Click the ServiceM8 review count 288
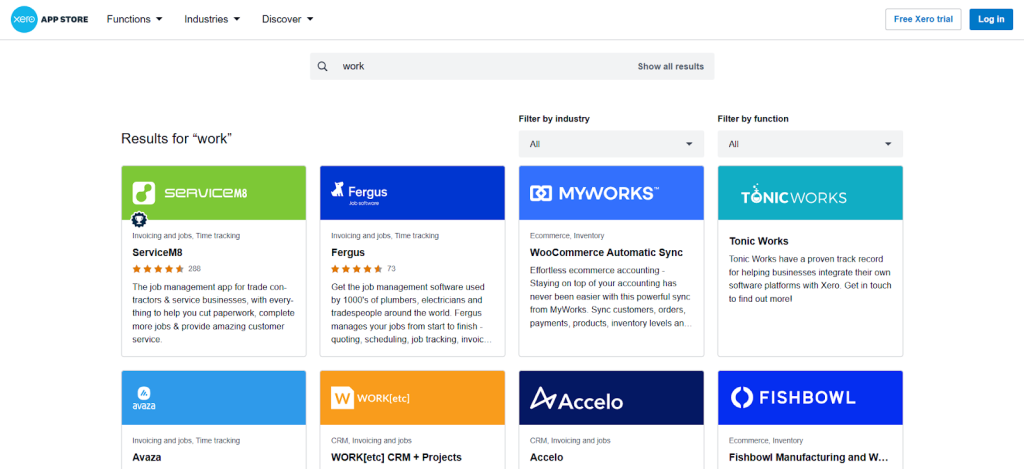Viewport: 1024px width, 469px height. pyautogui.click(x=194, y=268)
